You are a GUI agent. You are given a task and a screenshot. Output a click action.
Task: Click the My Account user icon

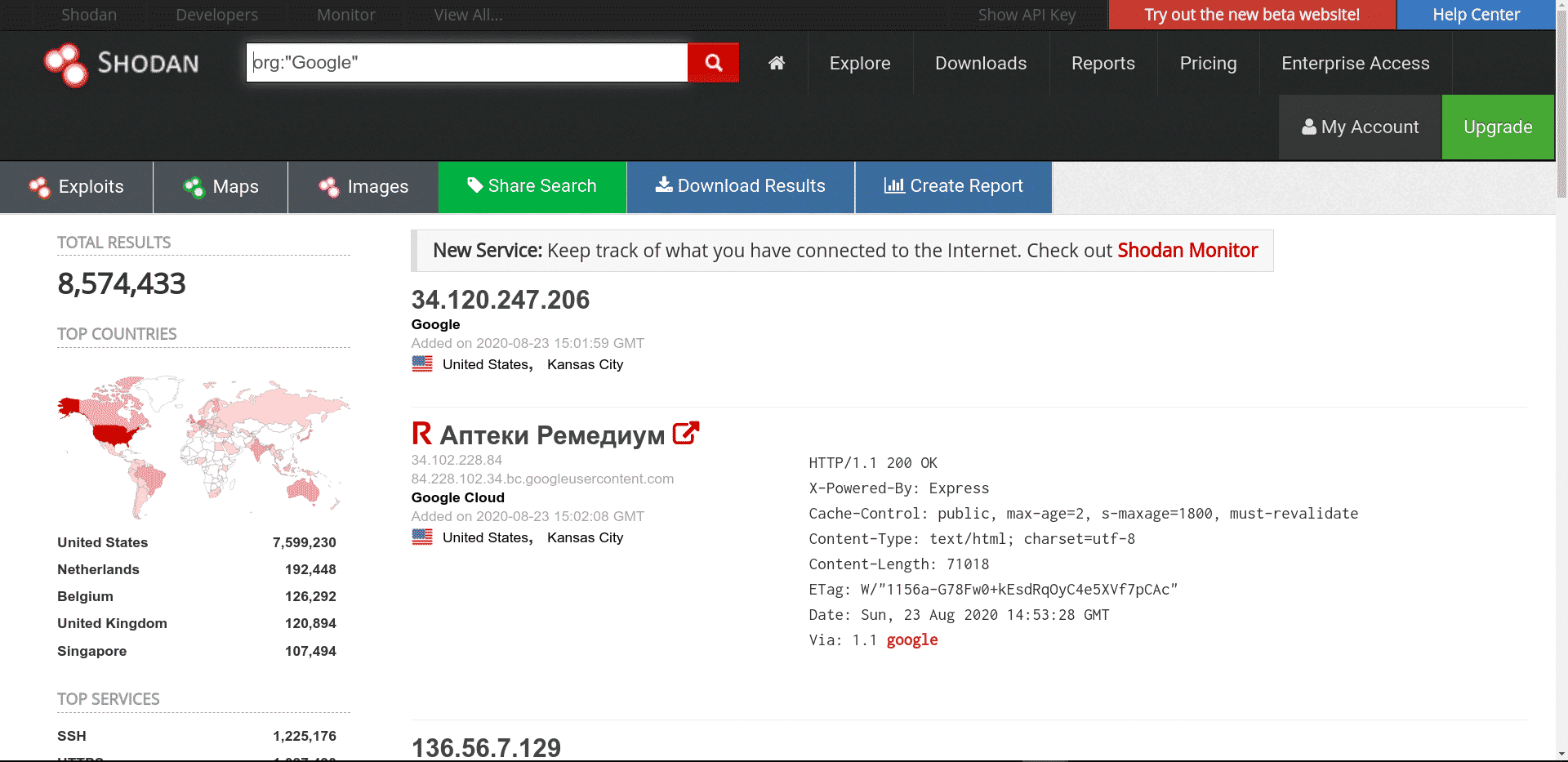pyautogui.click(x=1309, y=127)
